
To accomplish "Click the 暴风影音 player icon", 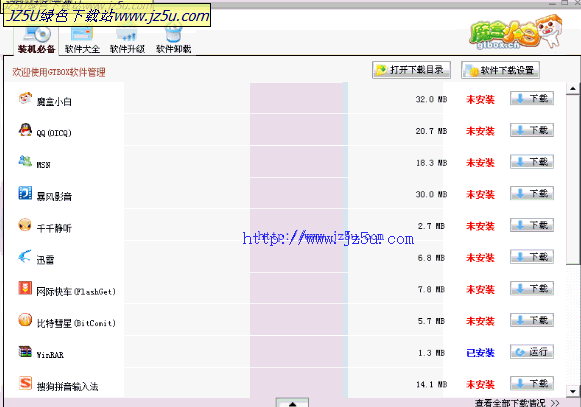I will (25, 193).
